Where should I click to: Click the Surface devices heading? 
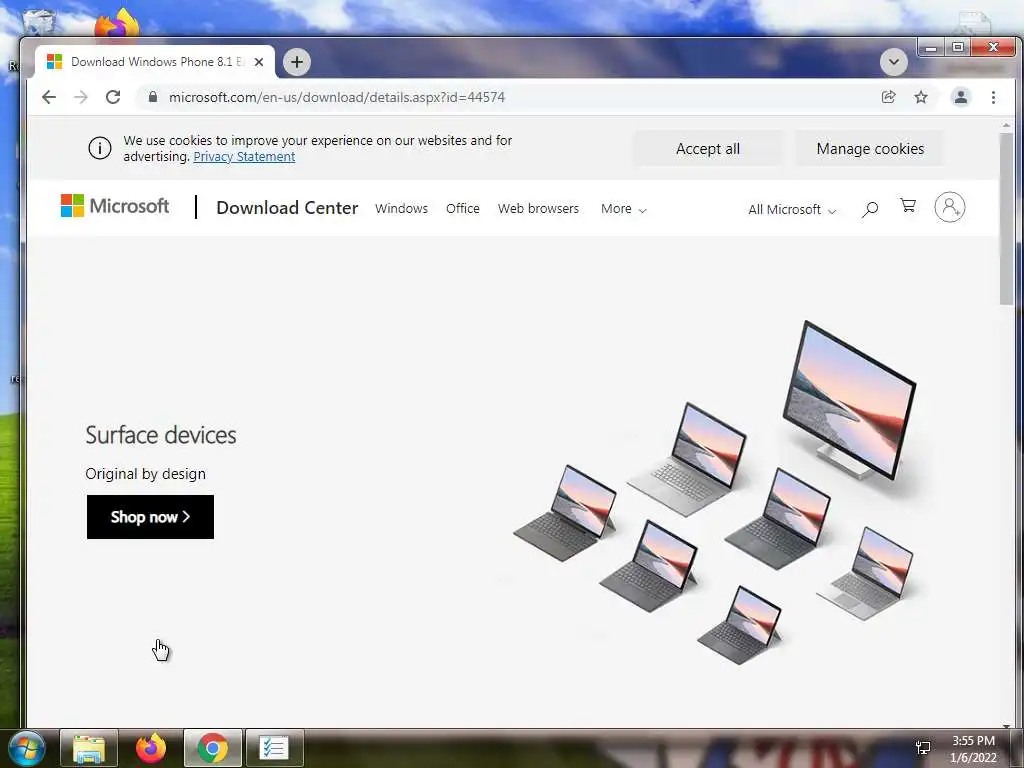pyautogui.click(x=161, y=435)
